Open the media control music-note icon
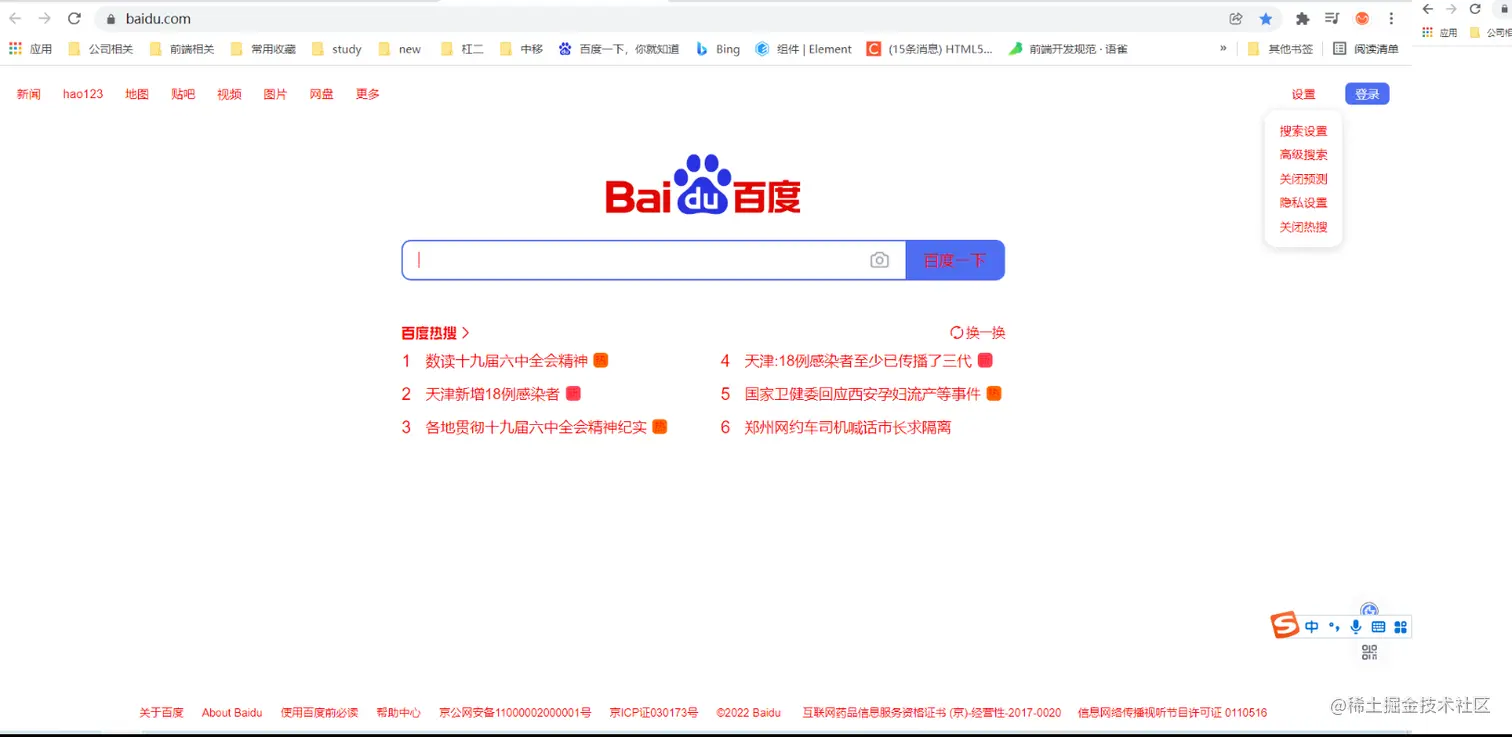This screenshot has height=737, width=1512. pos(1331,18)
